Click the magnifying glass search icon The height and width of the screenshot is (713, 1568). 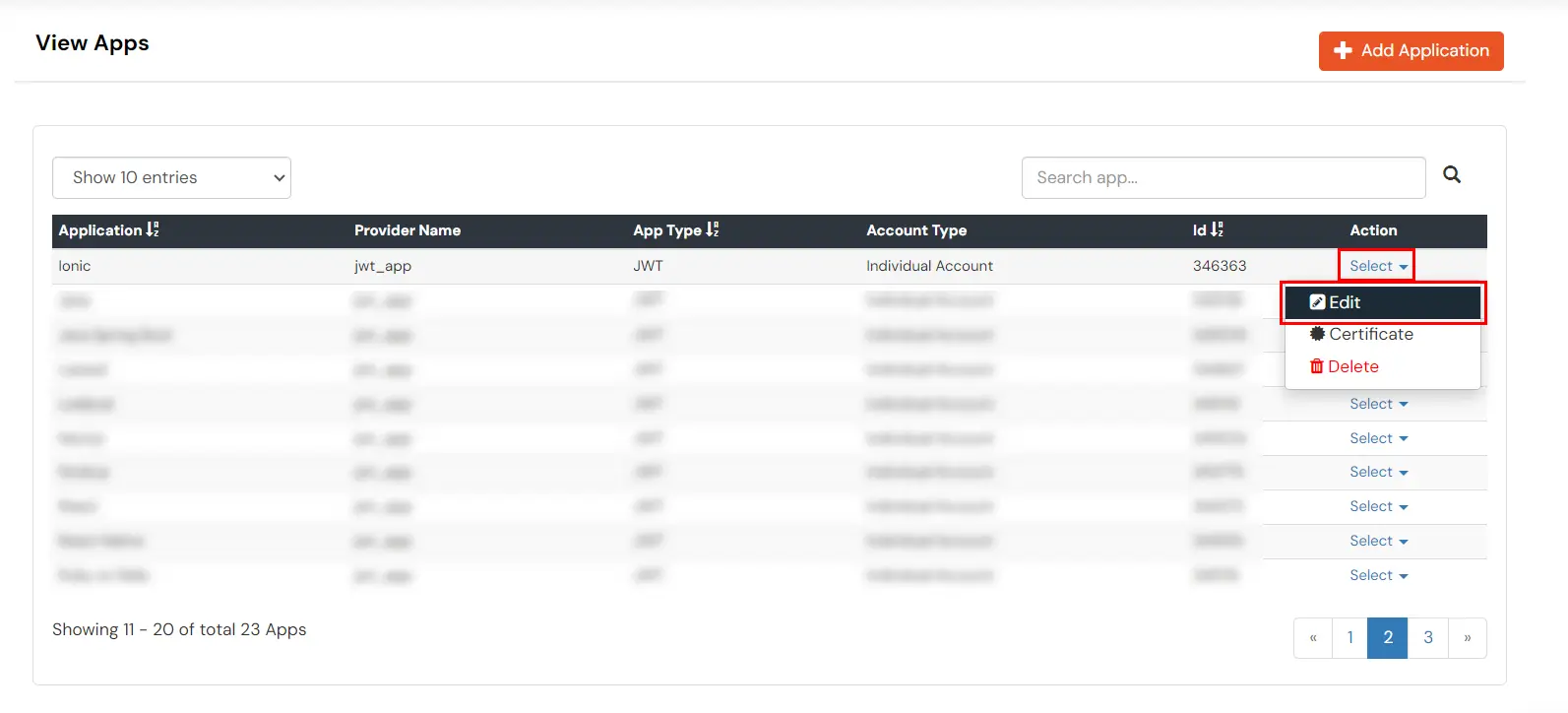click(x=1451, y=175)
